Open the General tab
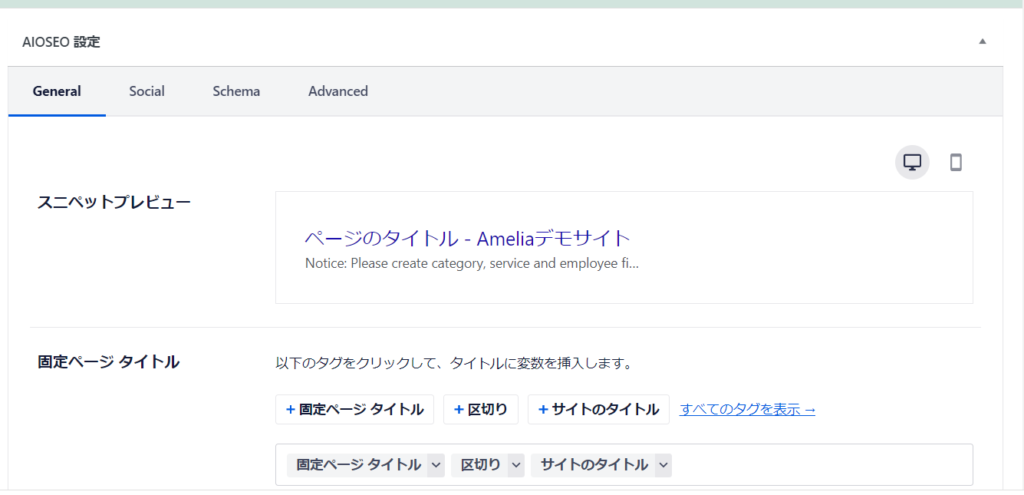Image resolution: width=1024 pixels, height=495 pixels. point(57,91)
